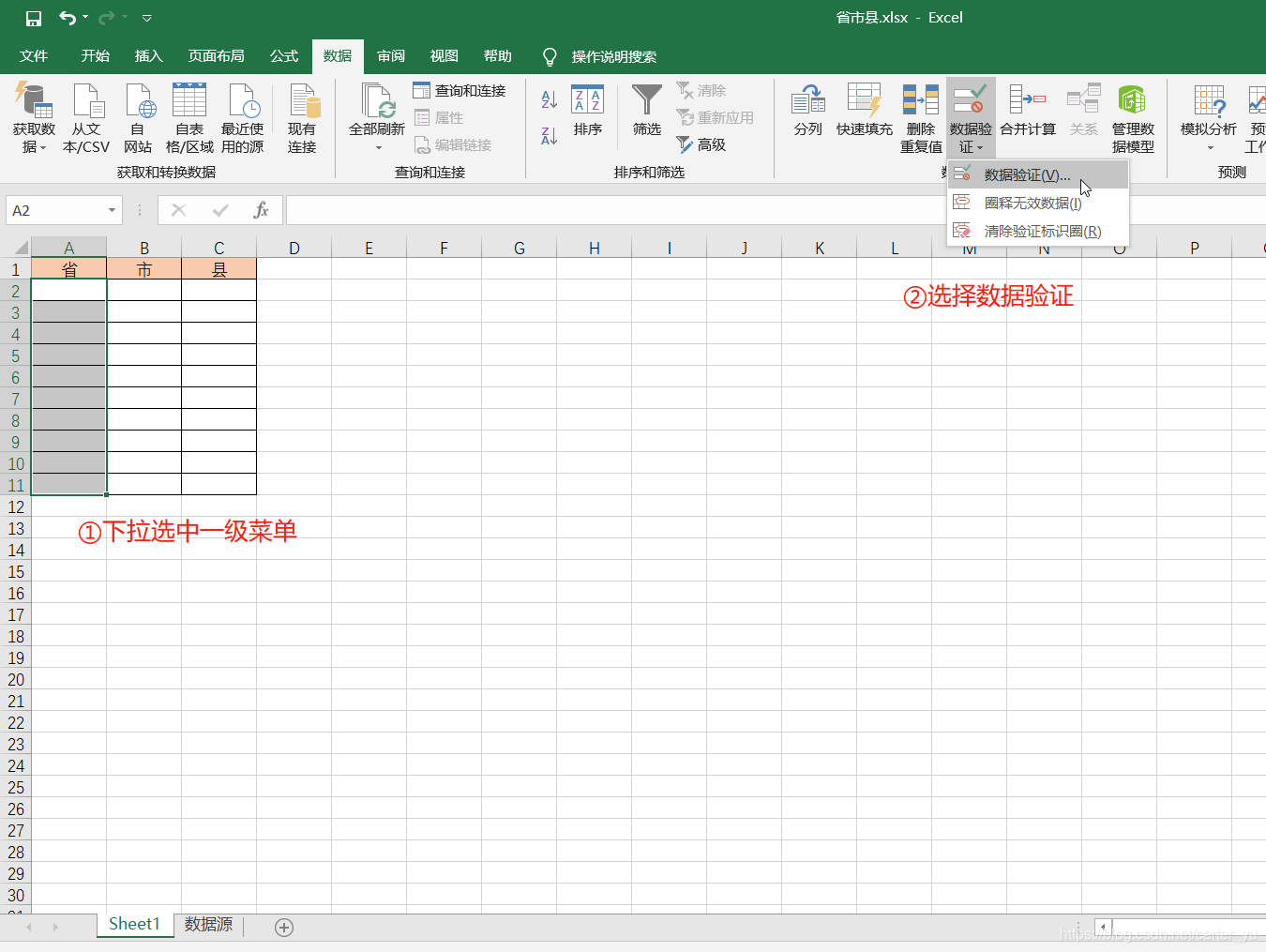1266x952 pixels.
Task: Click the sheet navigation previous arrow
Action: click(29, 927)
